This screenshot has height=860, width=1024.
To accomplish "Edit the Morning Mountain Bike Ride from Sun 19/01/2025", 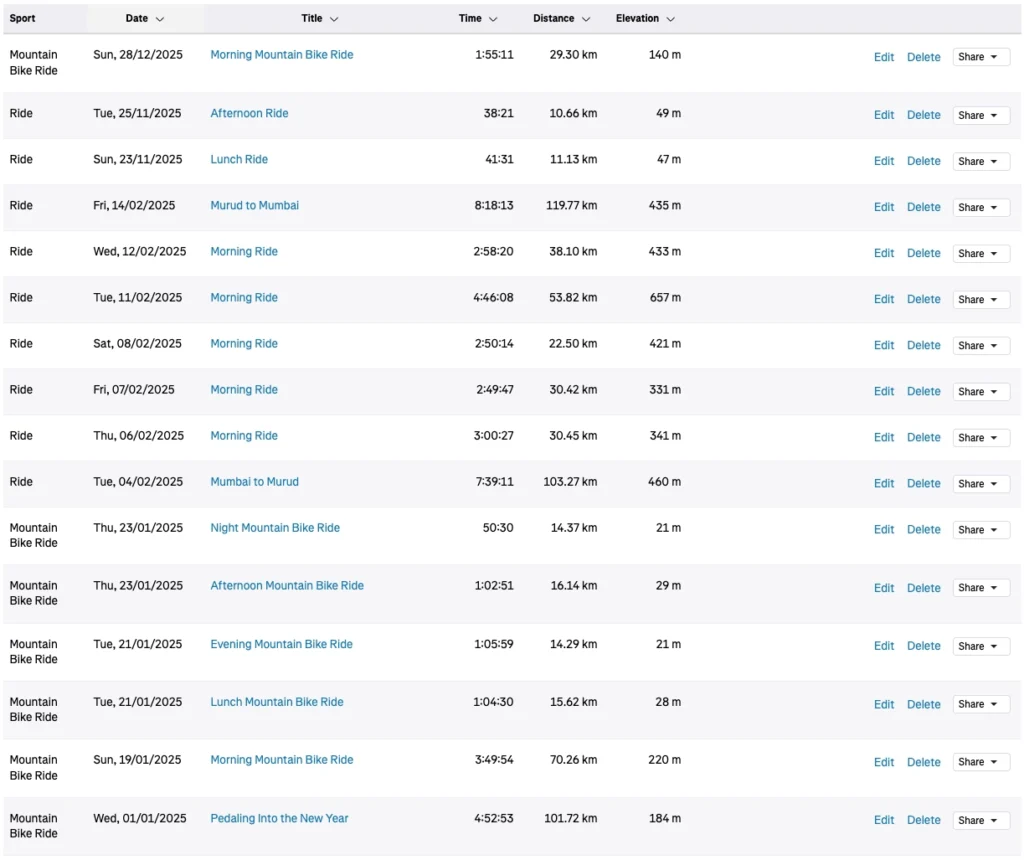I will click(883, 762).
